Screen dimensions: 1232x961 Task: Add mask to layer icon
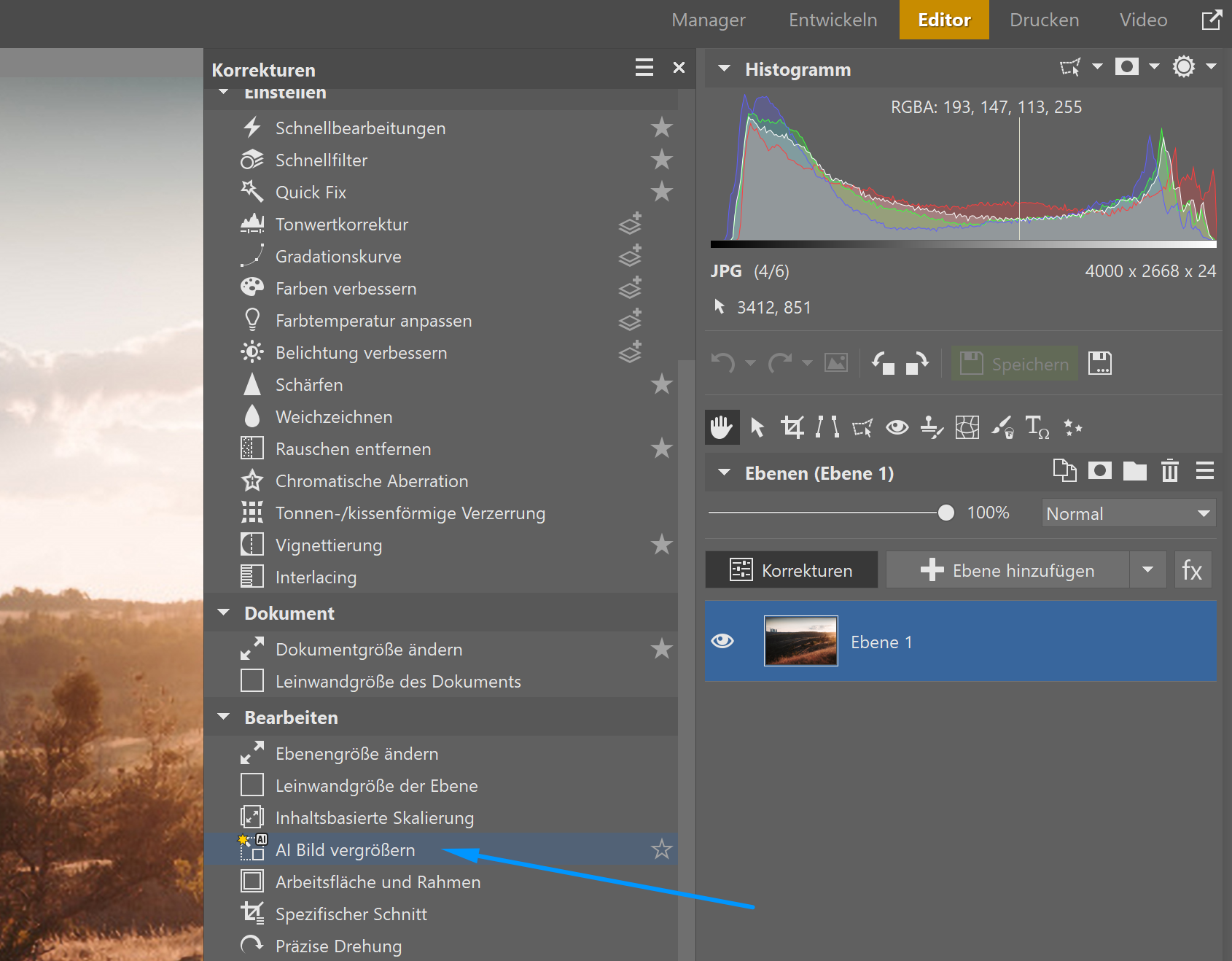pyautogui.click(x=1099, y=472)
